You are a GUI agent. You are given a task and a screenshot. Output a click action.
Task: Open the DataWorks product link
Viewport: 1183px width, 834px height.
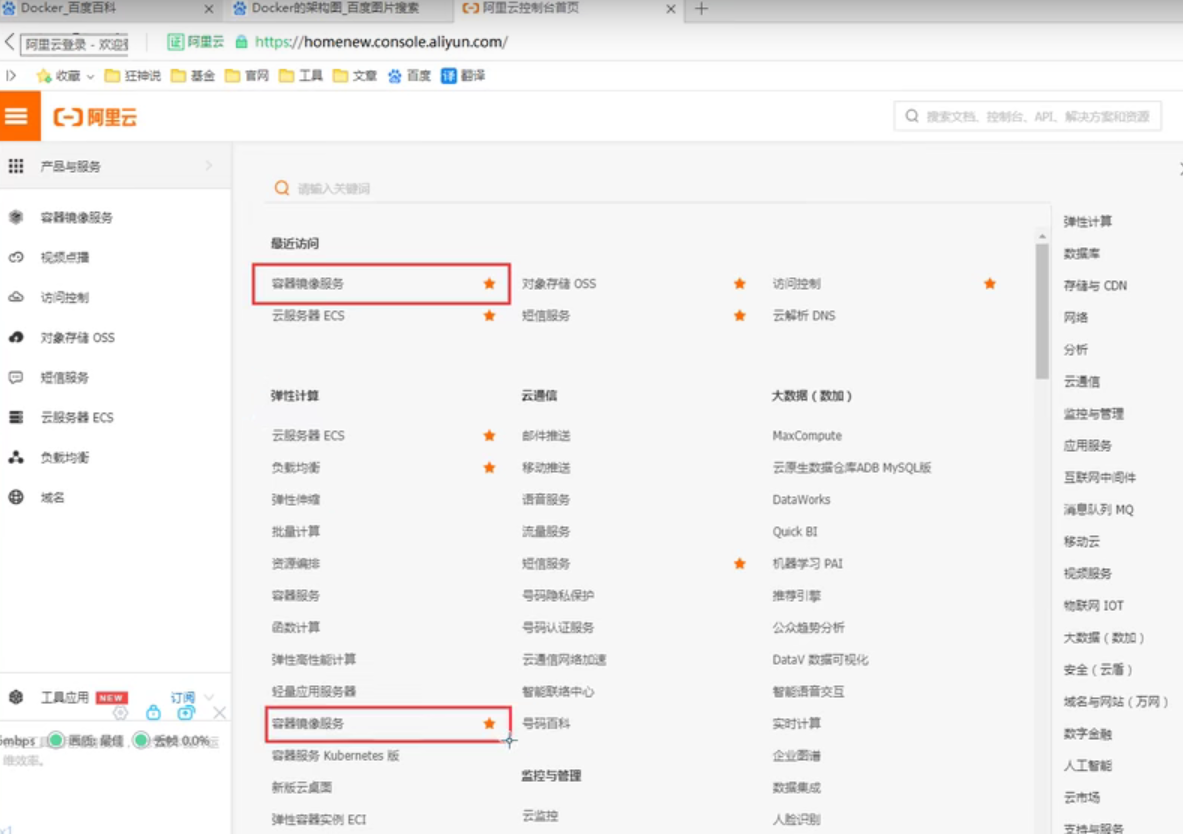click(x=800, y=500)
